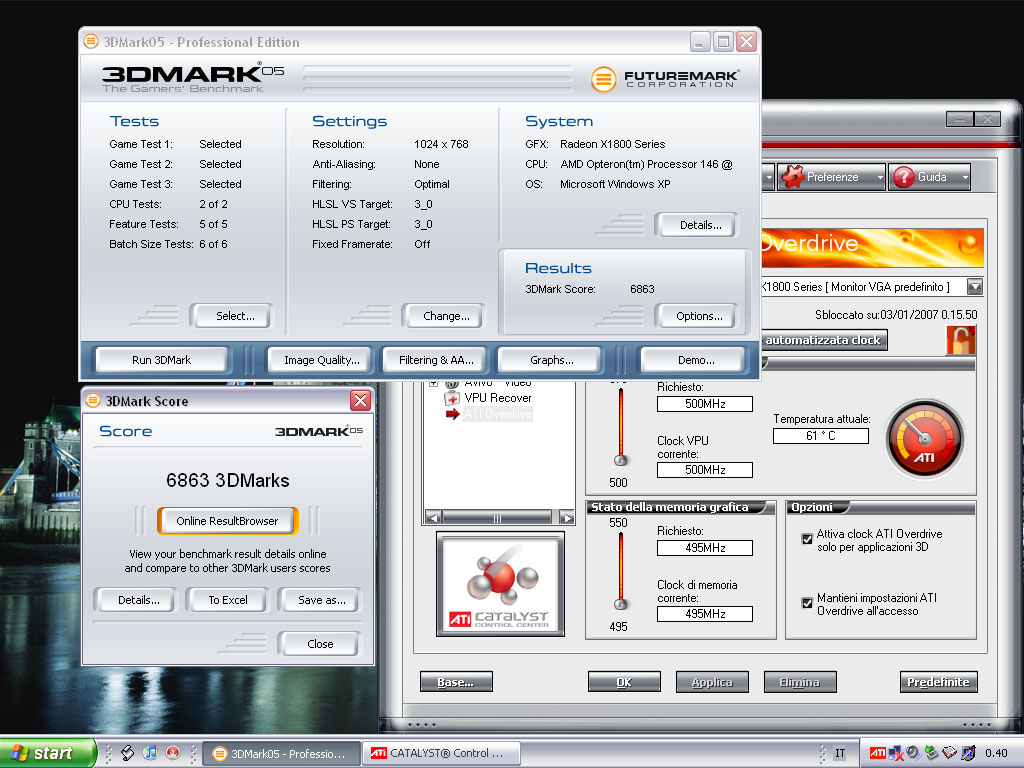The width and height of the screenshot is (1024, 768).
Task: Click the tray icon left of the last one
Action: tap(950, 753)
